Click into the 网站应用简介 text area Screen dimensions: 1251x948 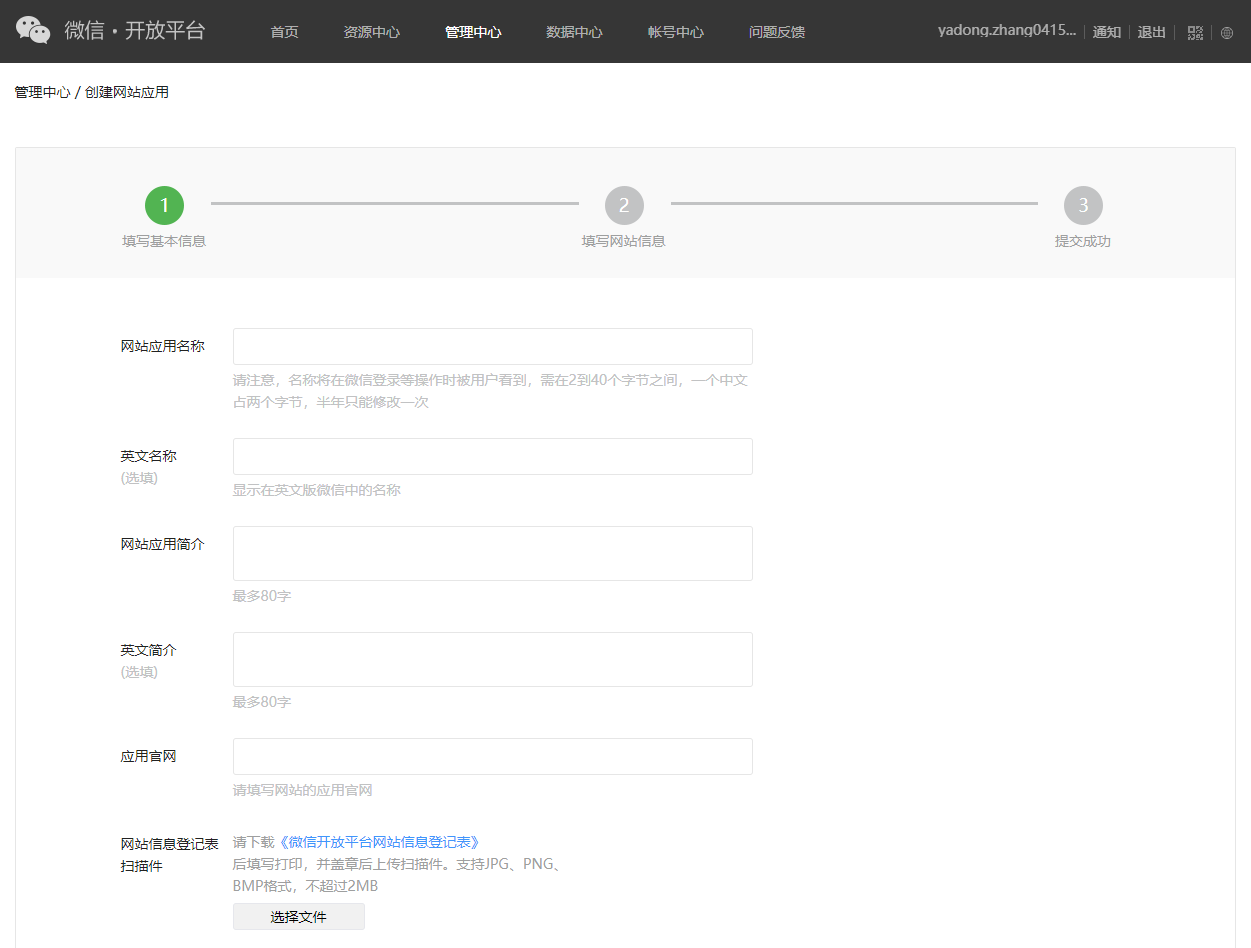click(492, 553)
